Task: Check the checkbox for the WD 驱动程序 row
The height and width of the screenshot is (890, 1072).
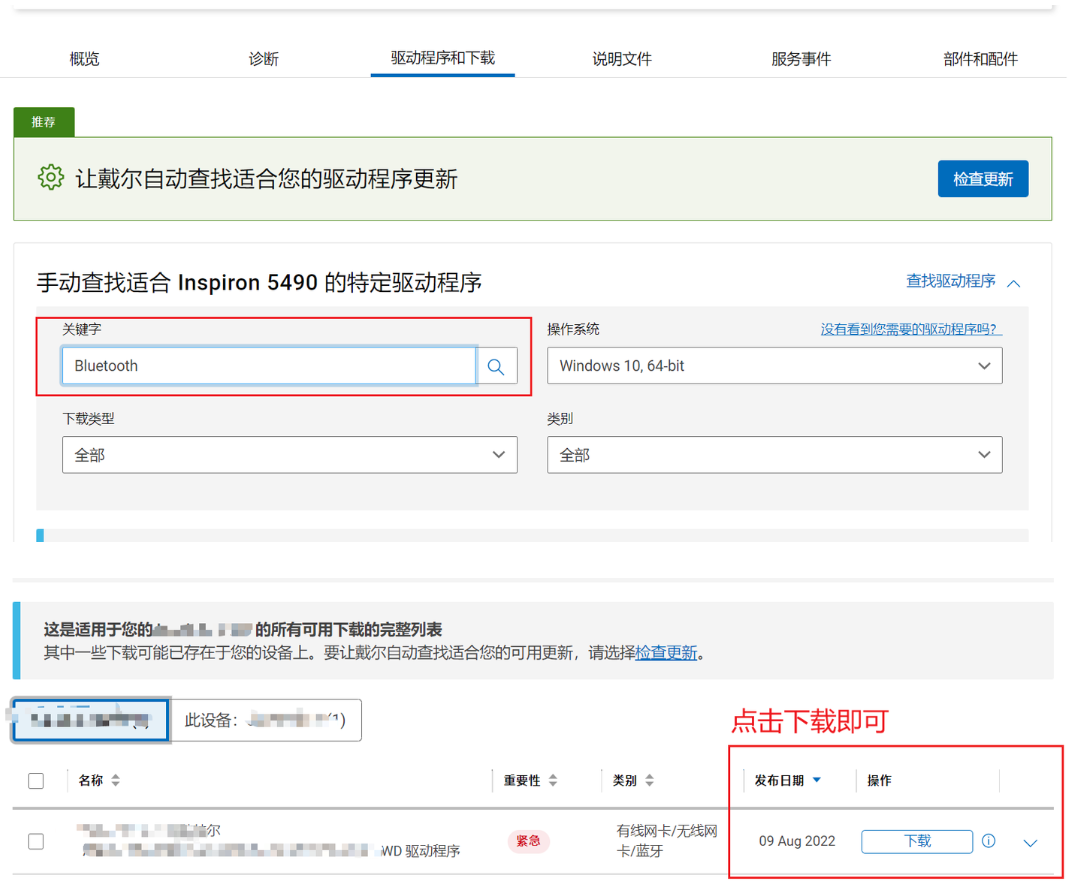Action: pyautogui.click(x=36, y=841)
